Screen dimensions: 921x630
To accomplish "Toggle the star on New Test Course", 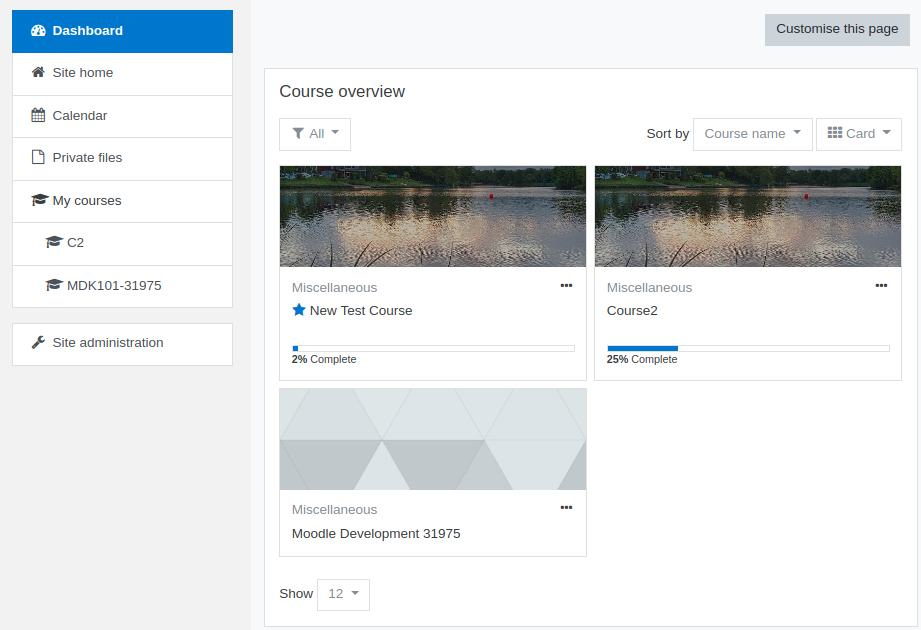I will [x=298, y=309].
